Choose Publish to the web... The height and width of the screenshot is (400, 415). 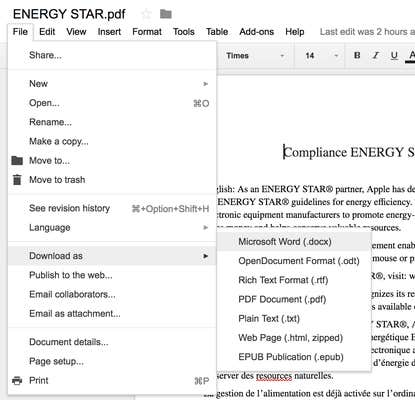112,275
